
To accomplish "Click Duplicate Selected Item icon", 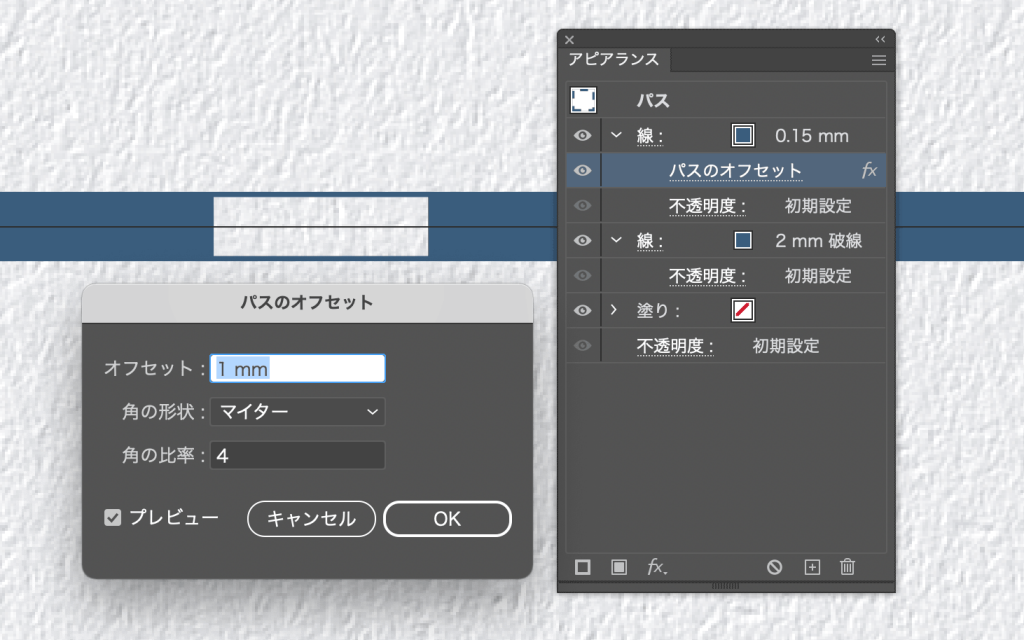I will 812,567.
